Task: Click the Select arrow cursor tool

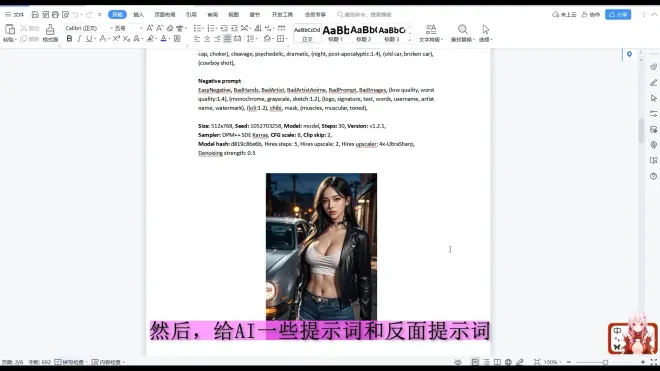Action: tap(485, 29)
